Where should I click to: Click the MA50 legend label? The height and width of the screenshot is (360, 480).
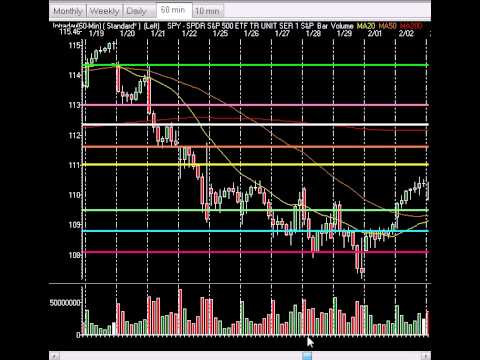click(387, 26)
